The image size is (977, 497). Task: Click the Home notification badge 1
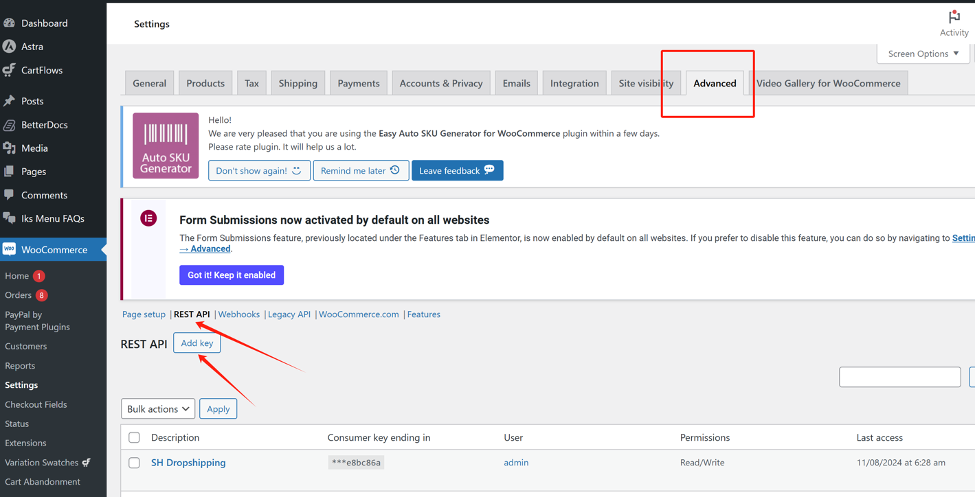coord(39,276)
